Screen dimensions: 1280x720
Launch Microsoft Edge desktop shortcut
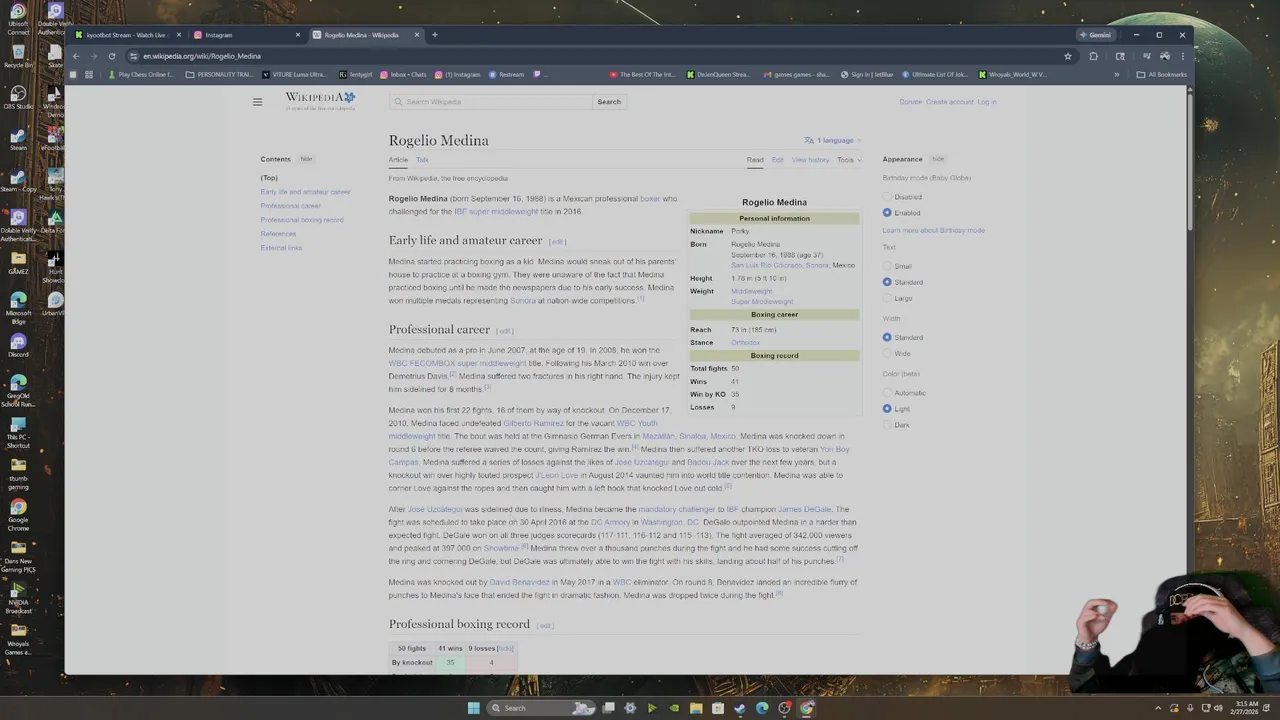click(x=18, y=307)
